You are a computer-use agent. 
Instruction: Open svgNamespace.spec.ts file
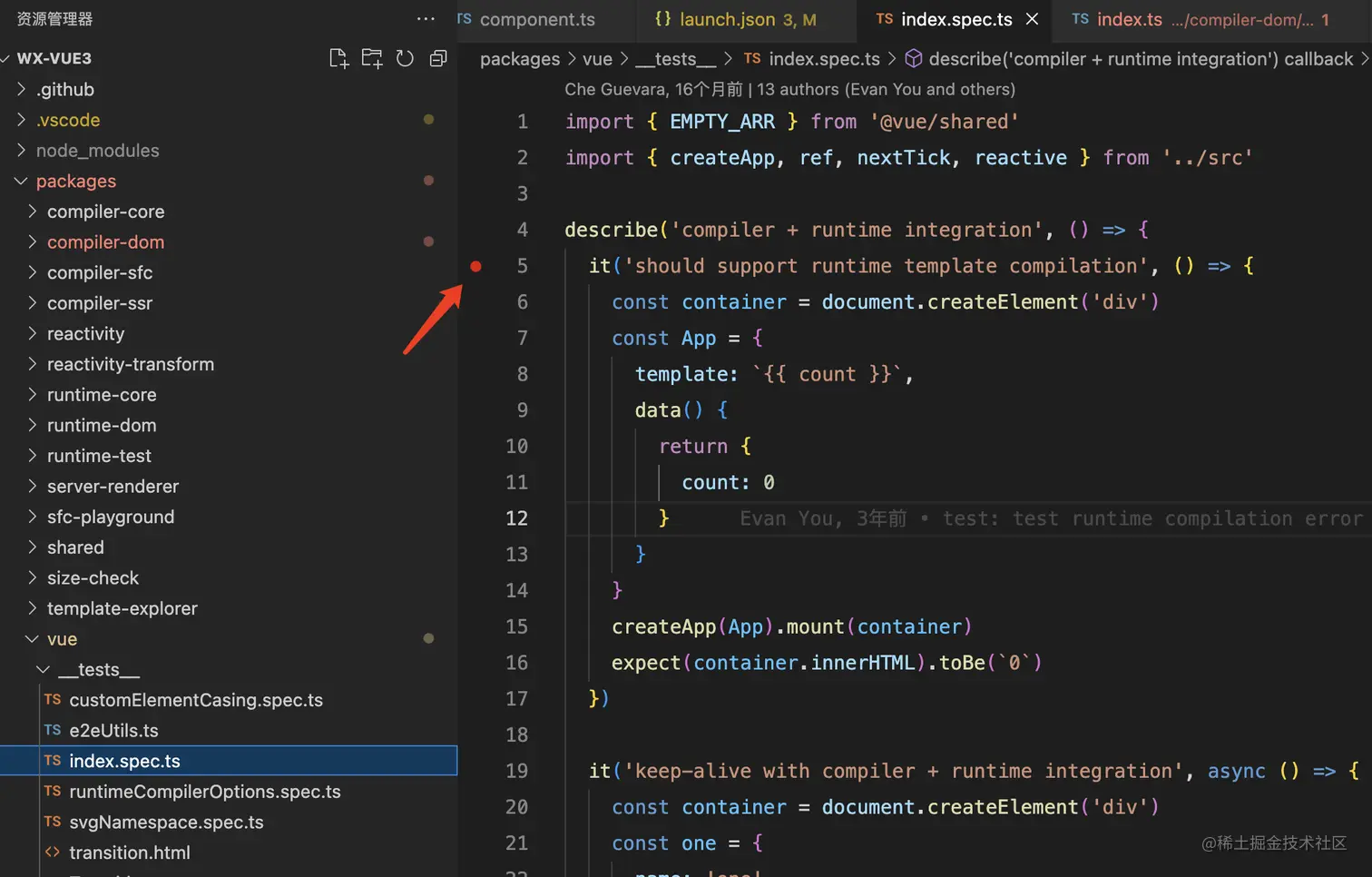(229, 823)
